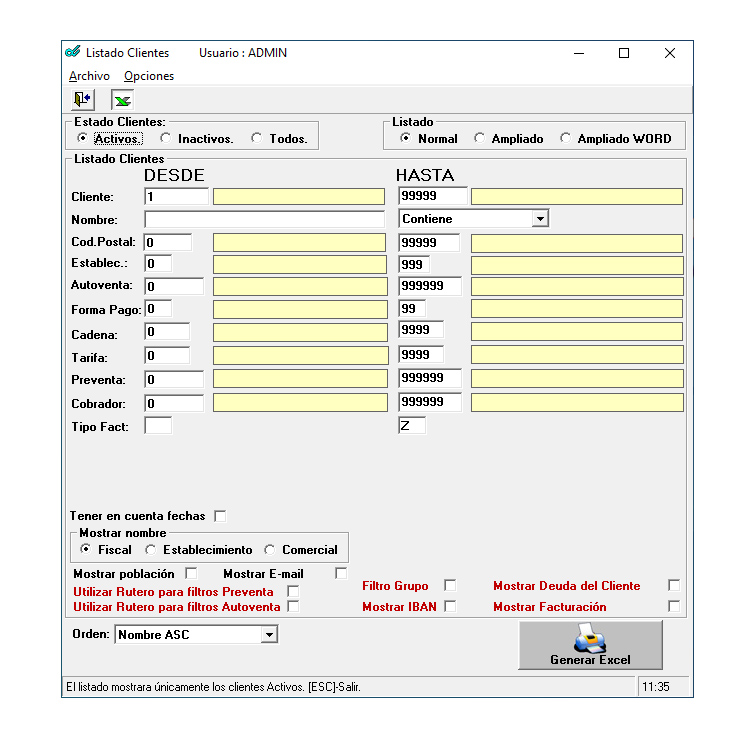Enable Mostrar población checkbox
756x739 pixels.
coord(191,573)
